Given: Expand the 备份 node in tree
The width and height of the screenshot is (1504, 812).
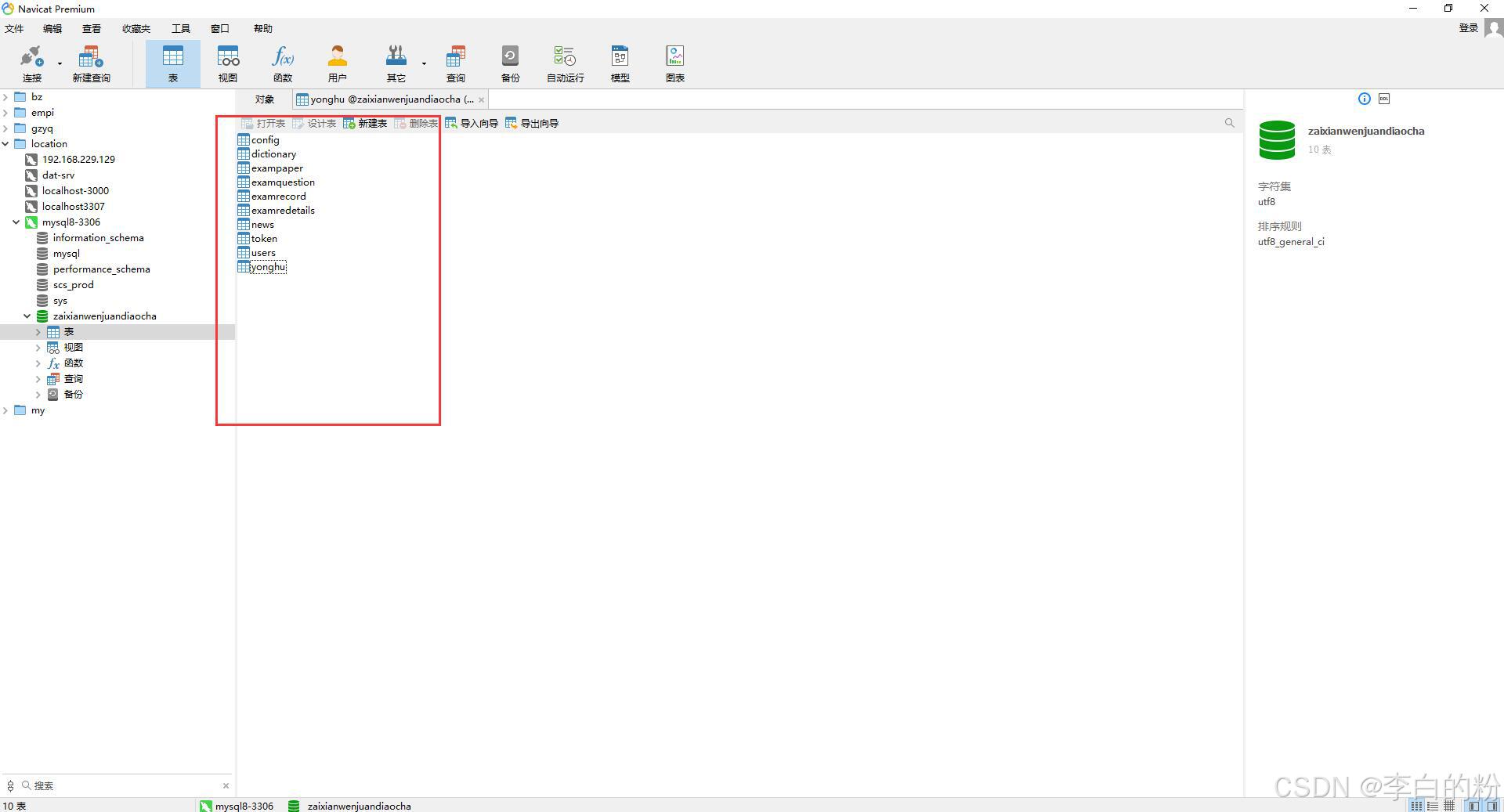Looking at the screenshot, I should click(x=38, y=395).
